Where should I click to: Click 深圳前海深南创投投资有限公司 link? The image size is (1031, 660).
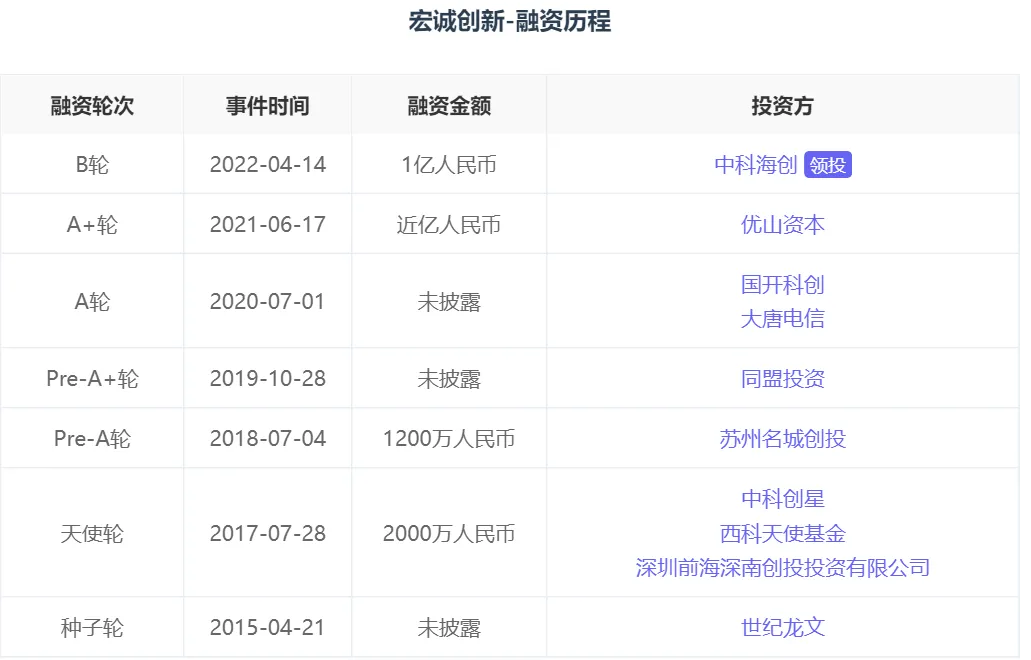783,567
